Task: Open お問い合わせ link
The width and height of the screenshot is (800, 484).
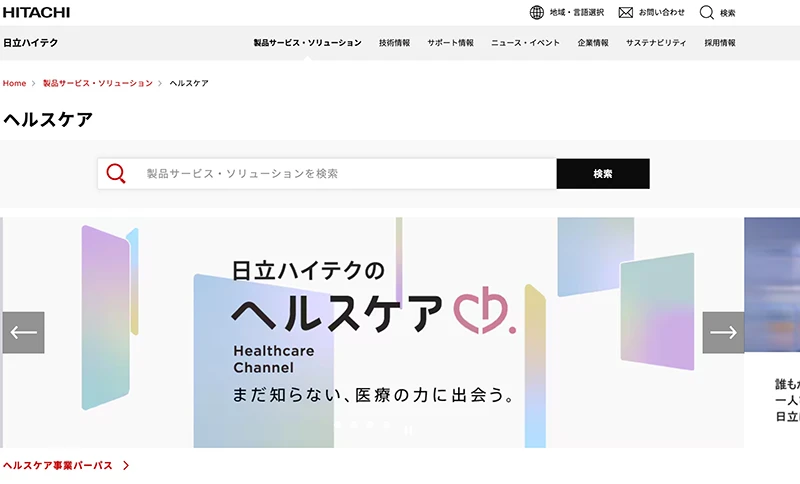Action: pyautogui.click(x=662, y=12)
